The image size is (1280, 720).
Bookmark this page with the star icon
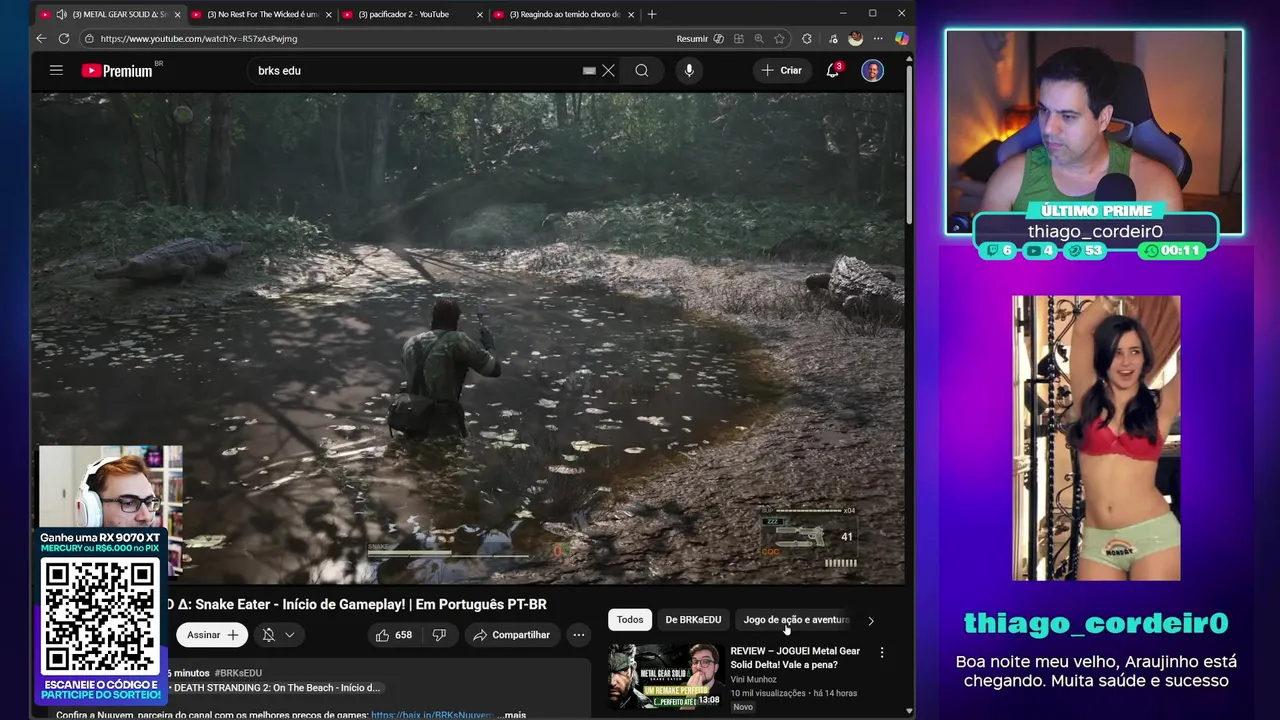point(779,38)
